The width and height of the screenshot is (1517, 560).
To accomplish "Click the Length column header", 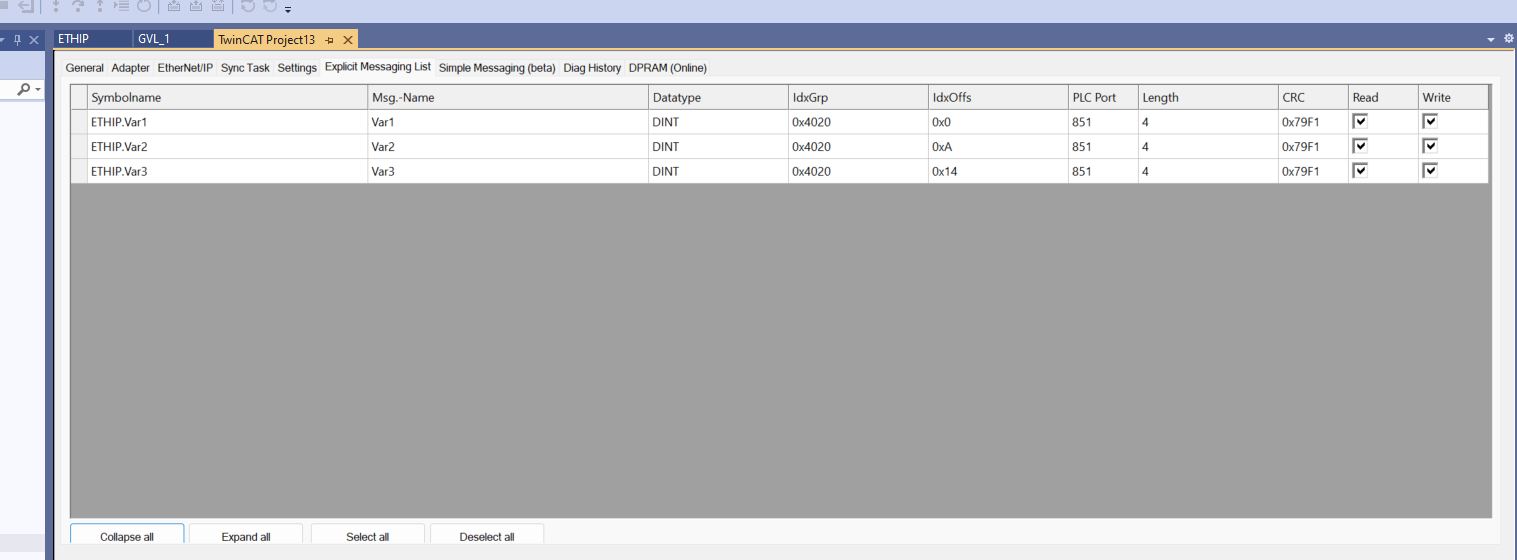I will [x=1207, y=97].
